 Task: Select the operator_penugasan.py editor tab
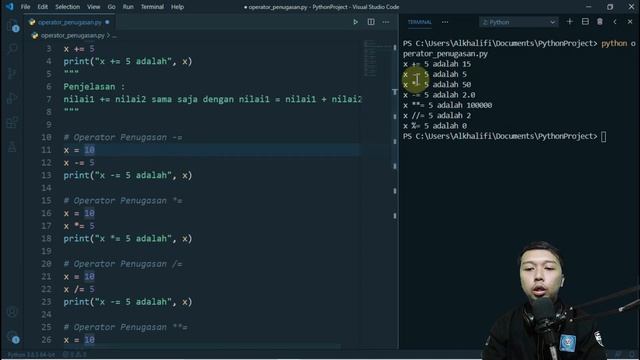click(69, 22)
